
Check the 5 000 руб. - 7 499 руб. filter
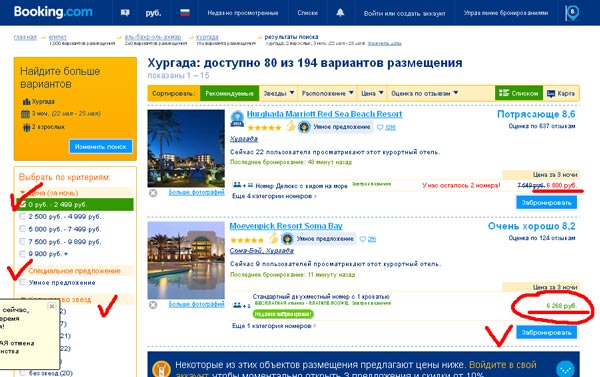coord(23,229)
